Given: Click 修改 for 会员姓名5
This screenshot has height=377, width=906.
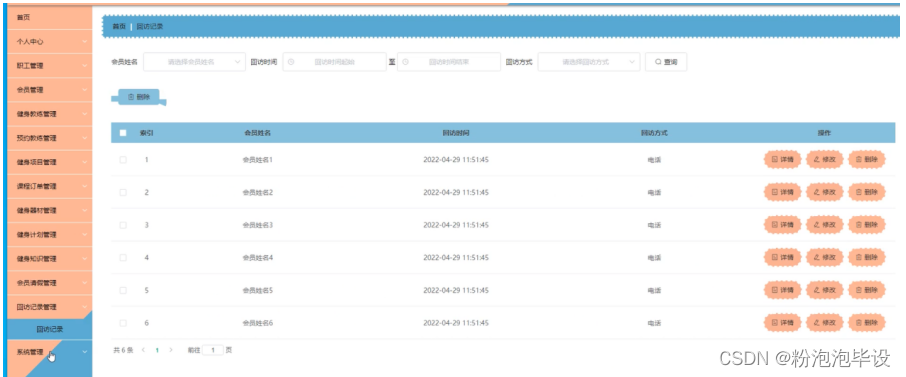Looking at the screenshot, I should [x=825, y=290].
